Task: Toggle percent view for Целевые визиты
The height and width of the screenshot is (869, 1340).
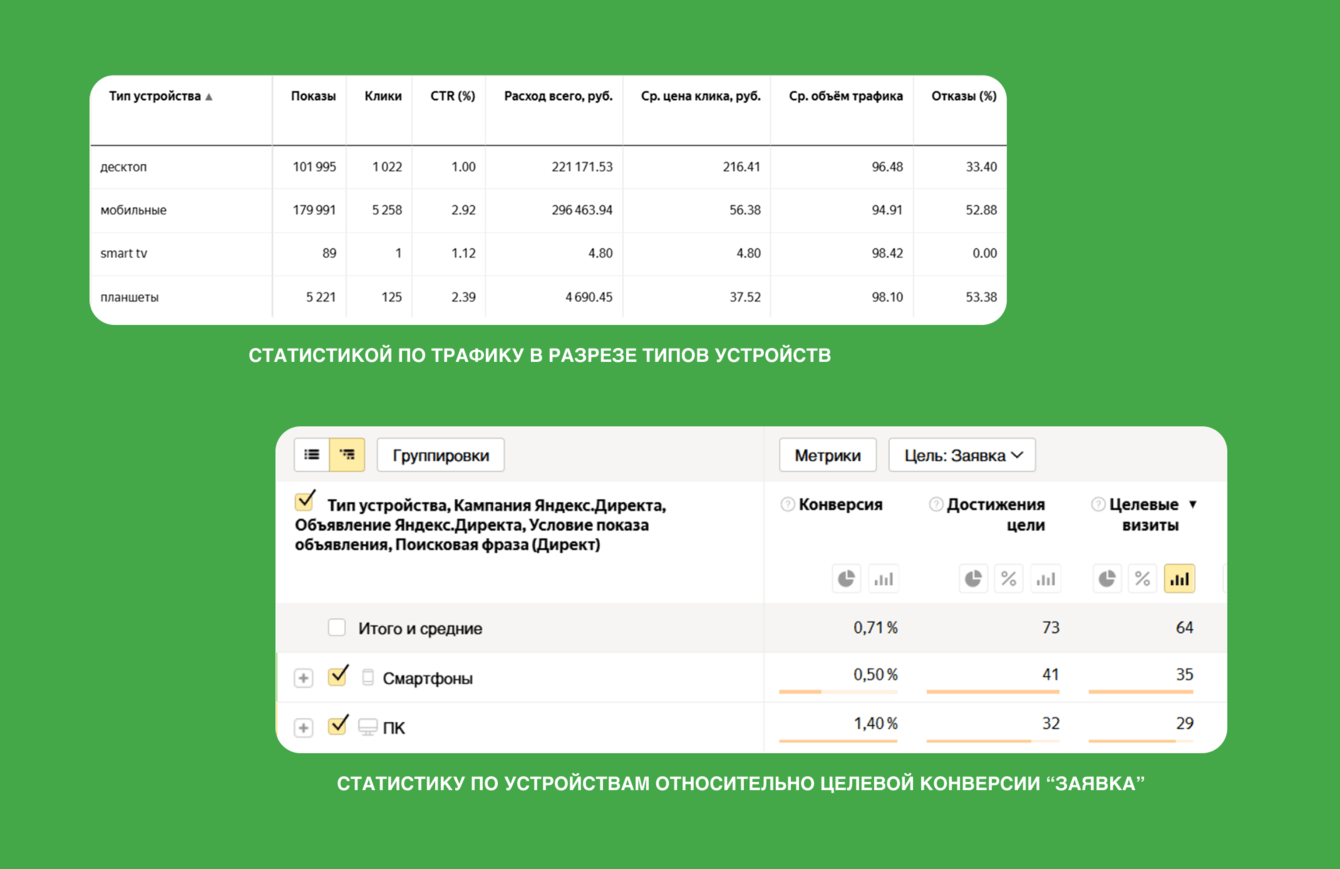Action: coord(1143,578)
